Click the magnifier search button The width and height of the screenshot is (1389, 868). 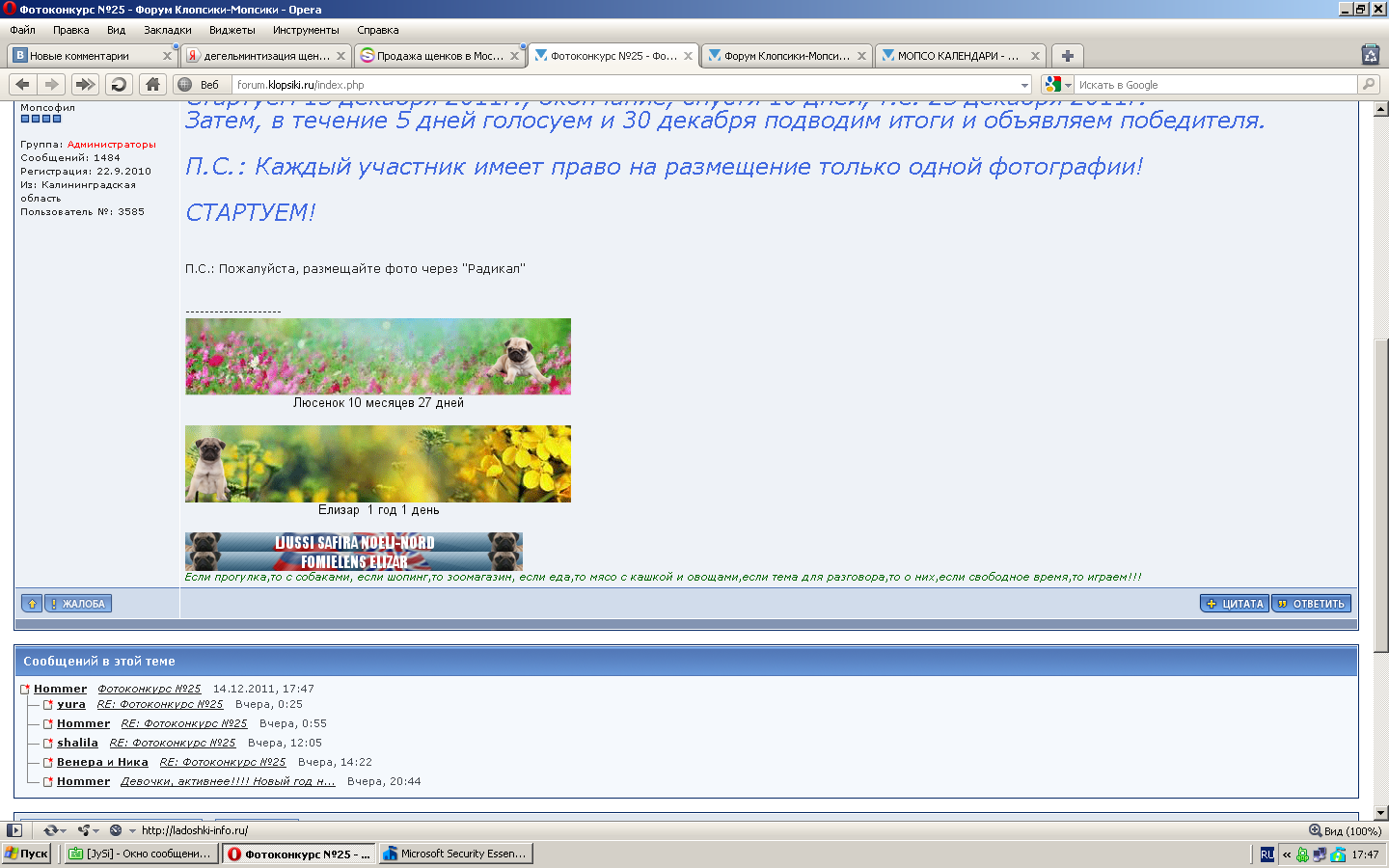[1369, 85]
